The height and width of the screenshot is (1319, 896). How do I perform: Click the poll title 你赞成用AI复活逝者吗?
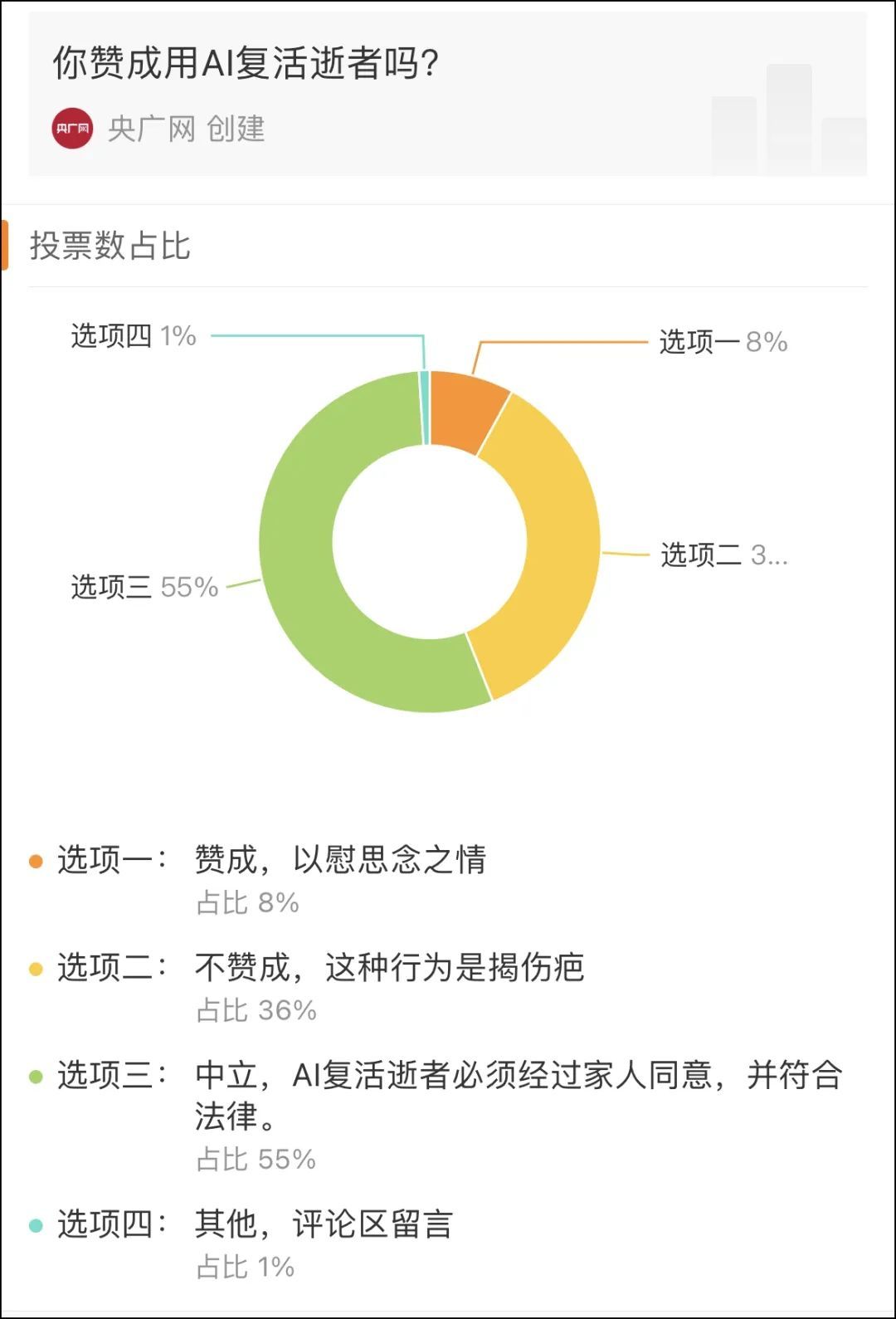(246, 63)
